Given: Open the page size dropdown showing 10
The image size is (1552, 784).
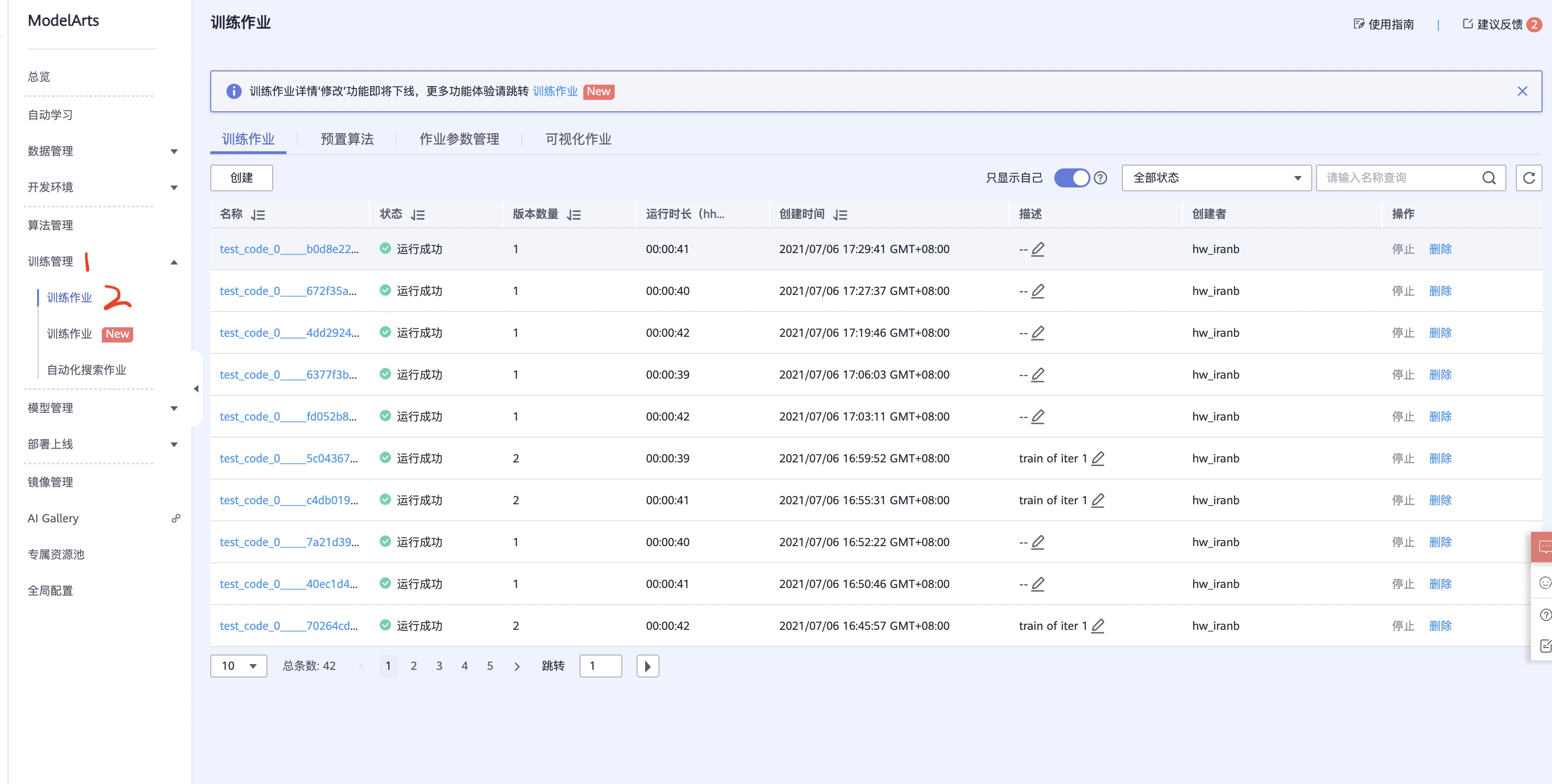Looking at the screenshot, I should pyautogui.click(x=238, y=666).
